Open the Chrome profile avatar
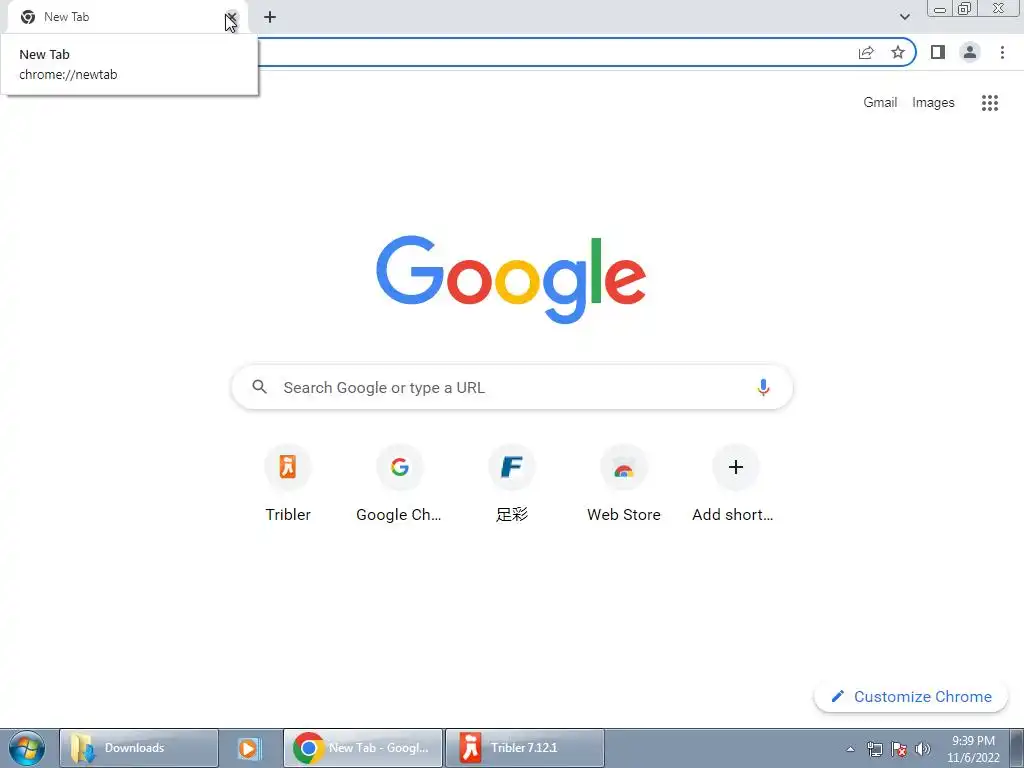This screenshot has height=768, width=1024. [970, 52]
